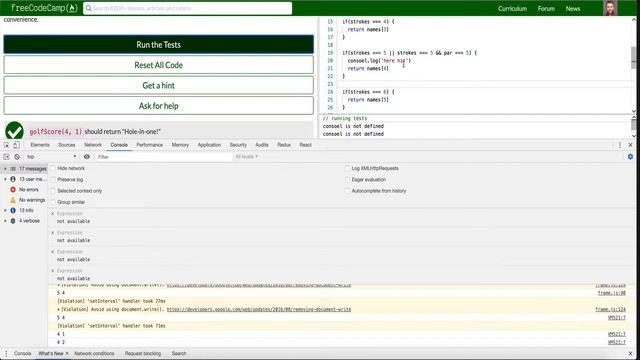
Task: Switch to the Memory tab
Action: (180, 145)
